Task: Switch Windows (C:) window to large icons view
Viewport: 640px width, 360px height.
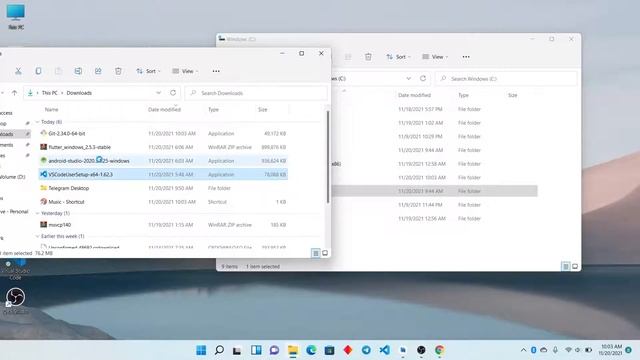Action: coord(575,267)
